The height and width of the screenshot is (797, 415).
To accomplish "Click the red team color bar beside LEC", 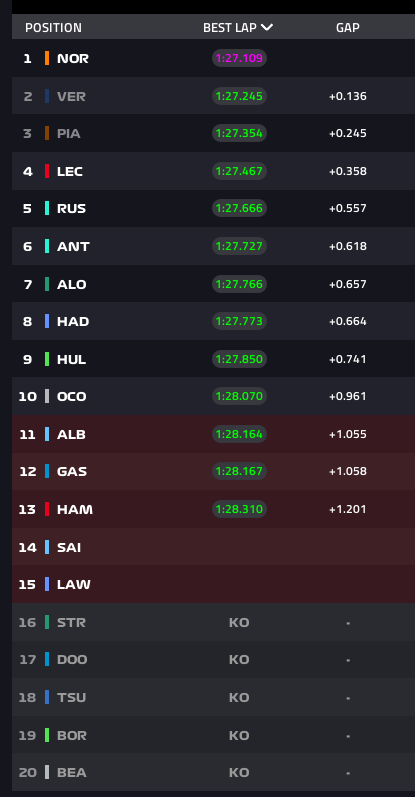I will [x=47, y=171].
